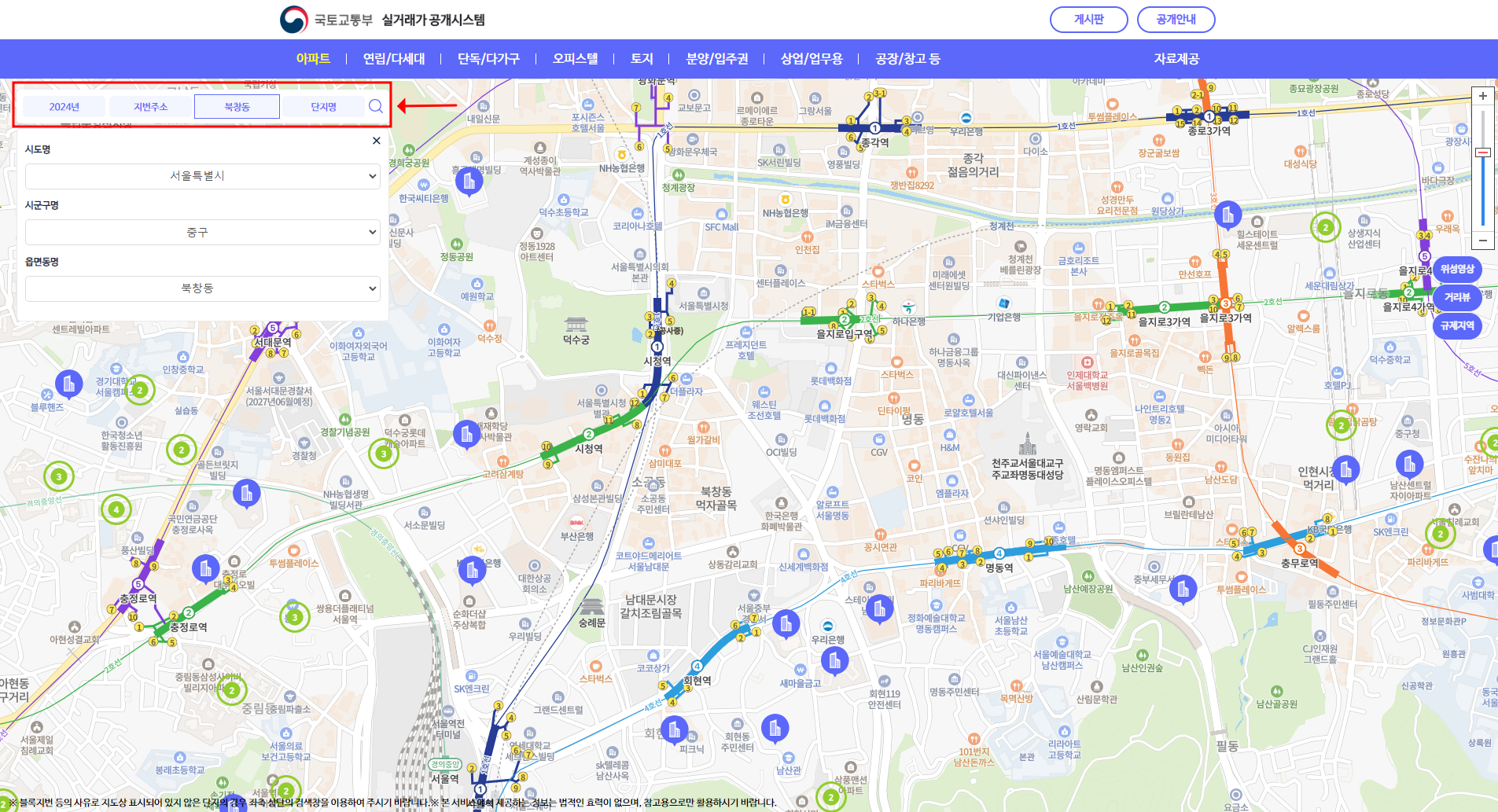Open the 시도명 서울특별시 dropdown
The height and width of the screenshot is (812, 1498).
203,176
